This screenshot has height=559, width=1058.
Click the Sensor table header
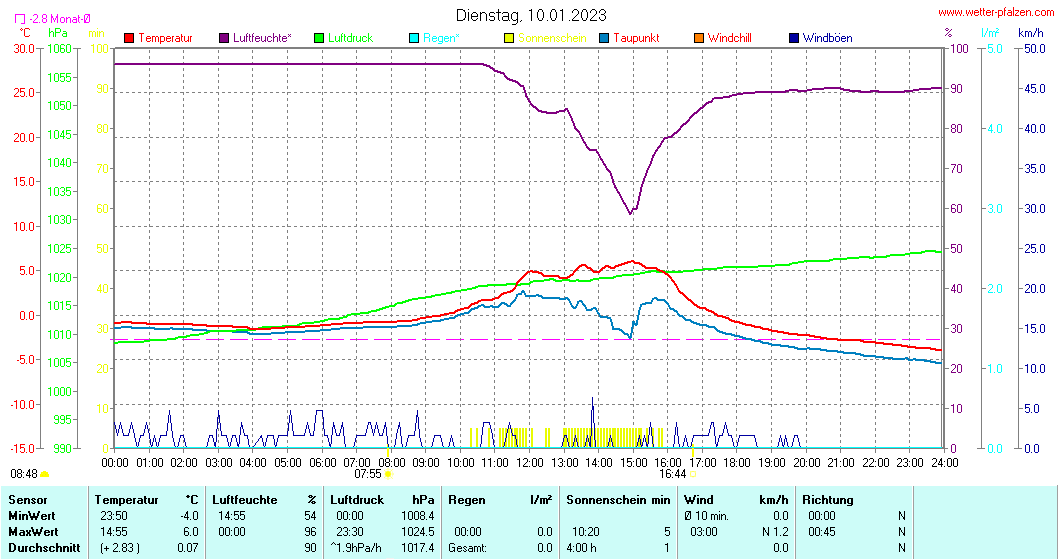pyautogui.click(x=28, y=500)
